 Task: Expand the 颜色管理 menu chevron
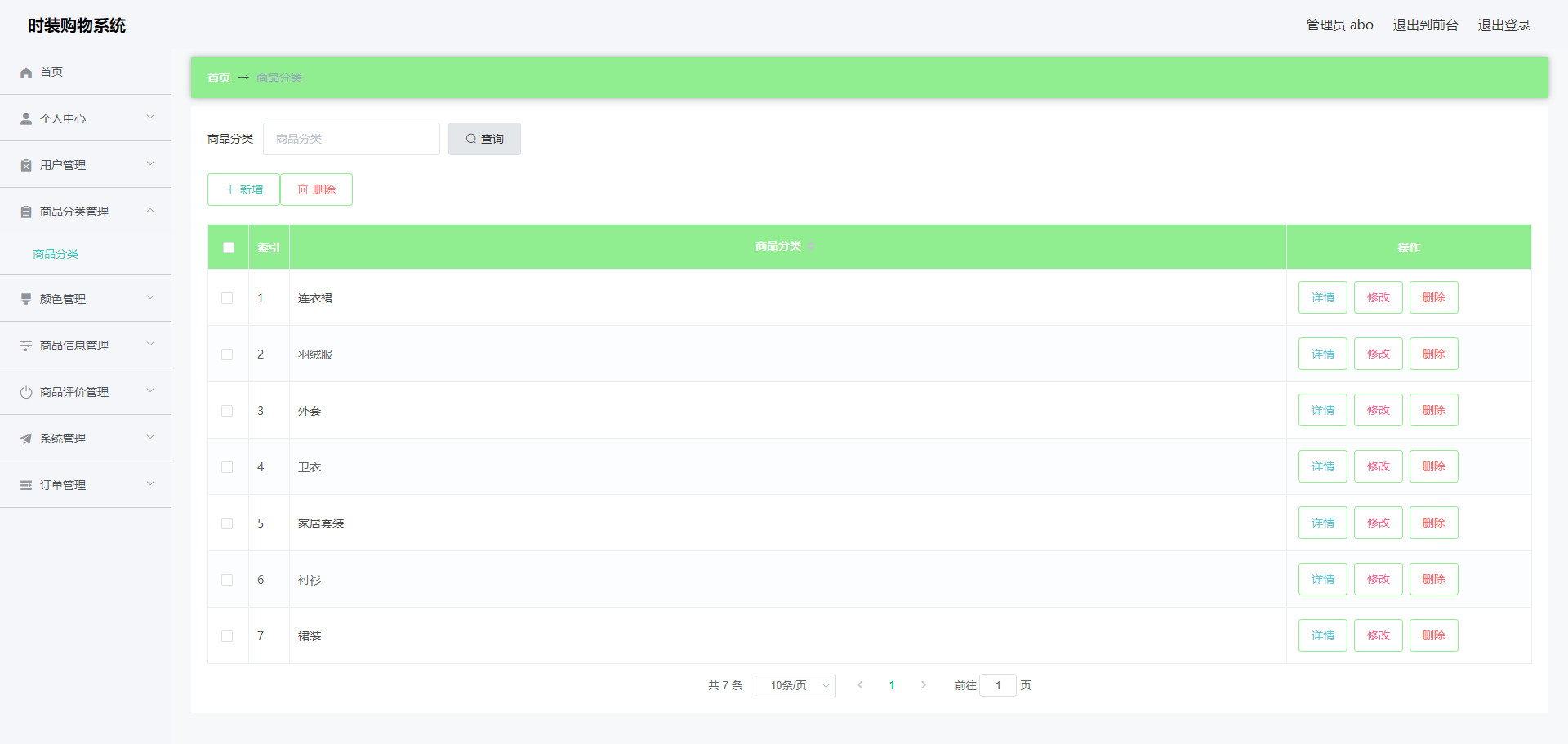(150, 298)
